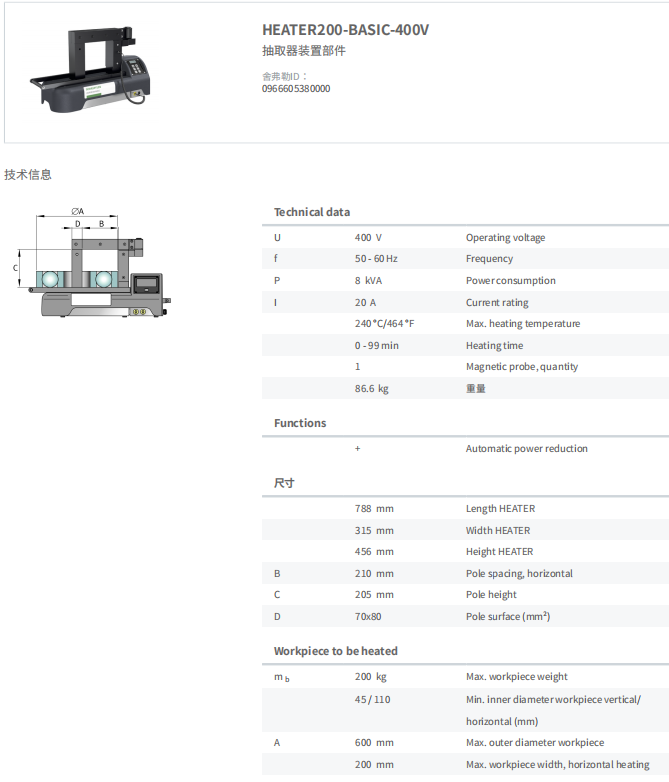The height and width of the screenshot is (782, 669).
Task: Click the Workpiece to be heated header
Action: (336, 651)
